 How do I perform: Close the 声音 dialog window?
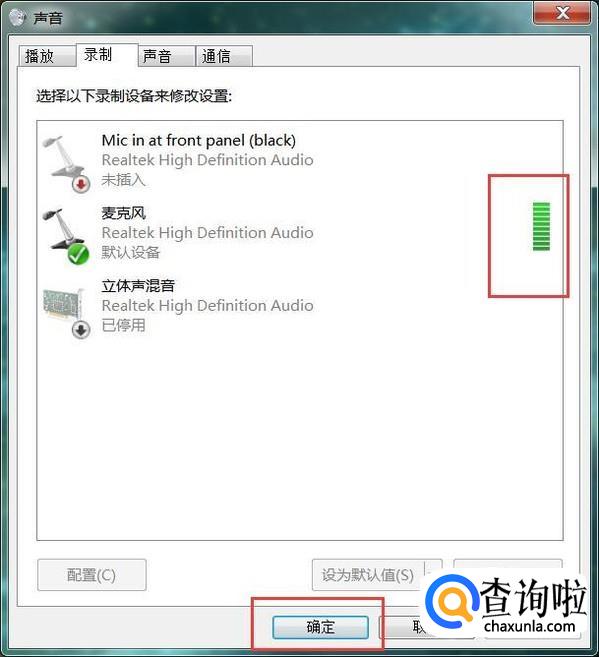click(x=562, y=13)
